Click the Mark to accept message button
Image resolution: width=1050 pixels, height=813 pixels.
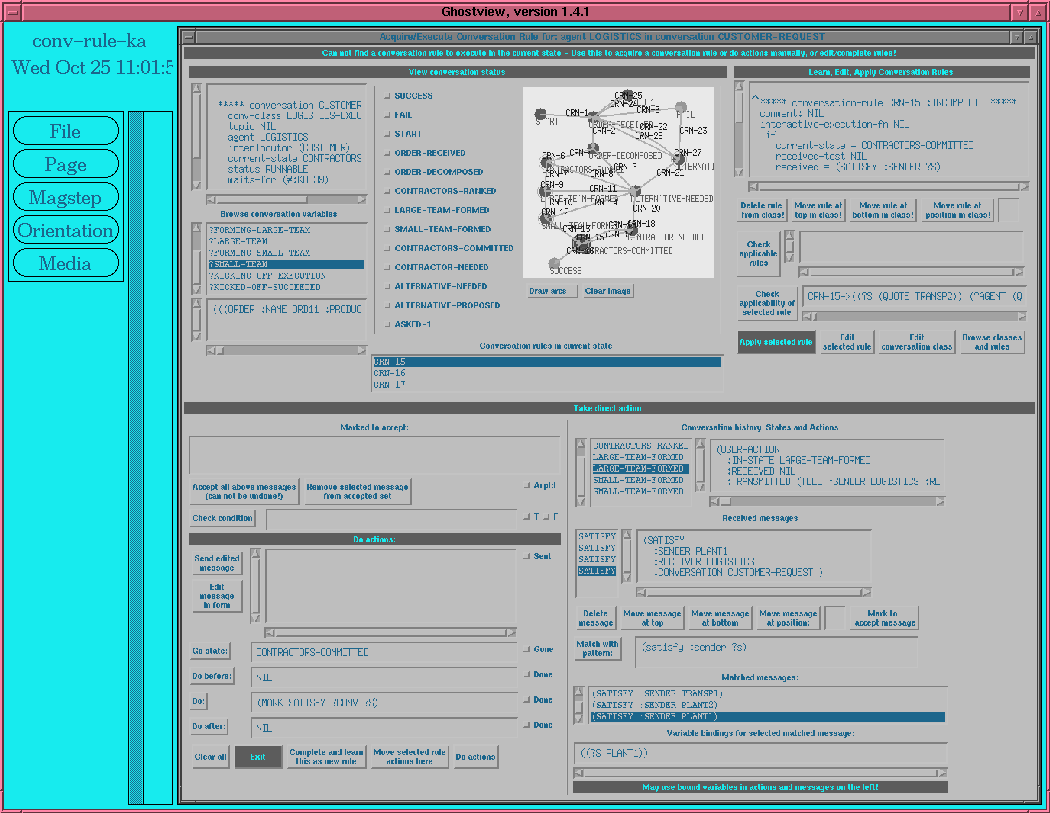[884, 618]
